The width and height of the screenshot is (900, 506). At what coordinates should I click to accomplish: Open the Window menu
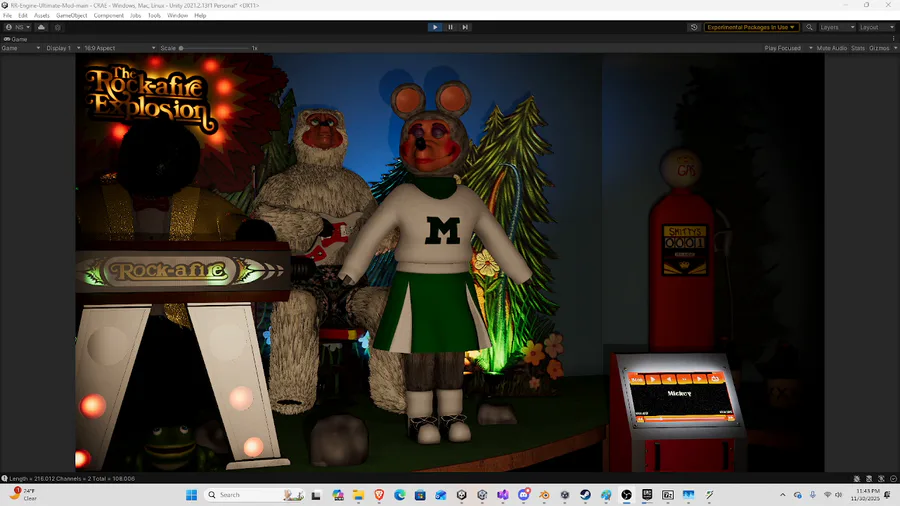[x=177, y=15]
